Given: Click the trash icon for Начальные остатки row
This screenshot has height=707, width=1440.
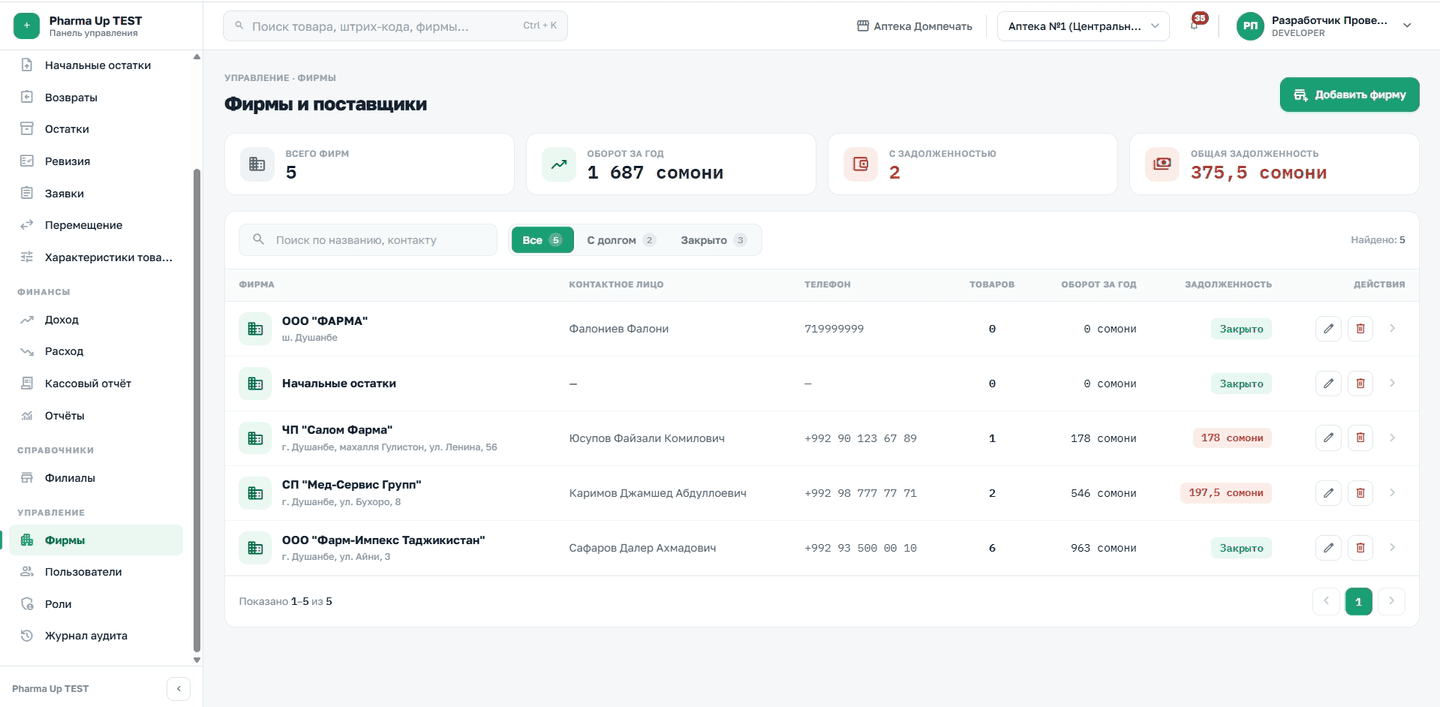Looking at the screenshot, I should [x=1360, y=383].
